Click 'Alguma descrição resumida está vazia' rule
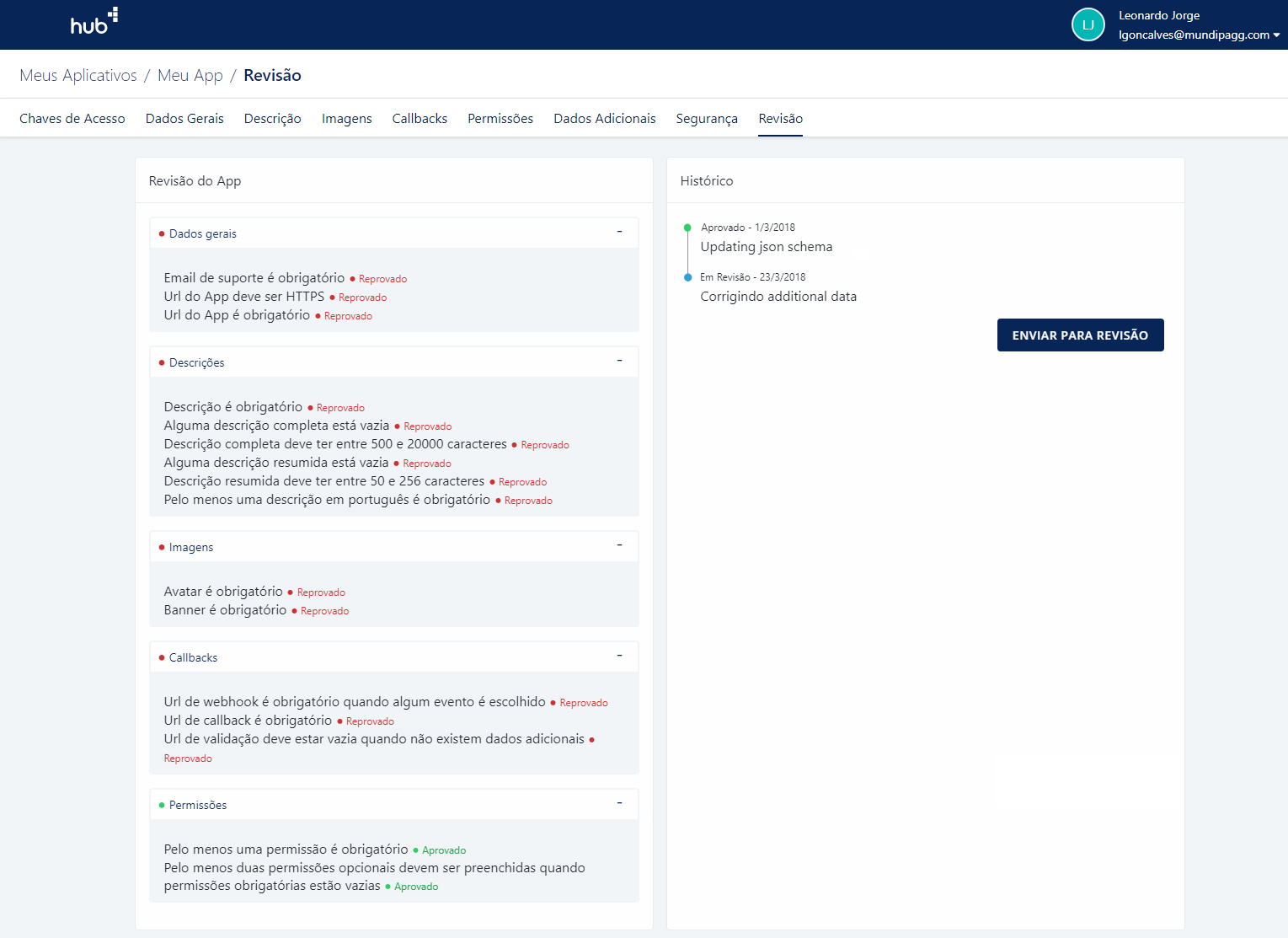Image resolution: width=1288 pixels, height=938 pixels. pos(276,463)
